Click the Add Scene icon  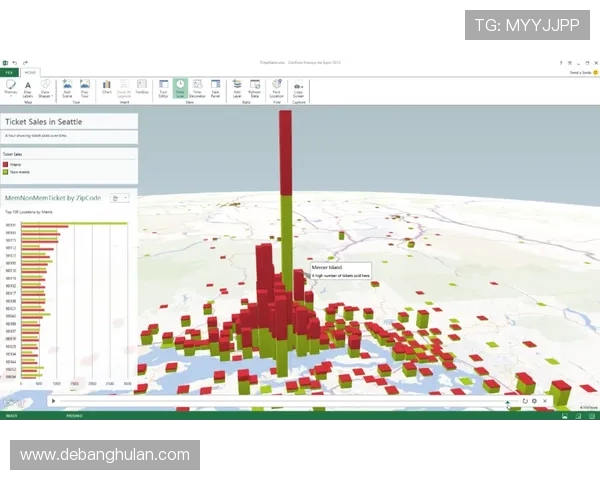[67, 88]
